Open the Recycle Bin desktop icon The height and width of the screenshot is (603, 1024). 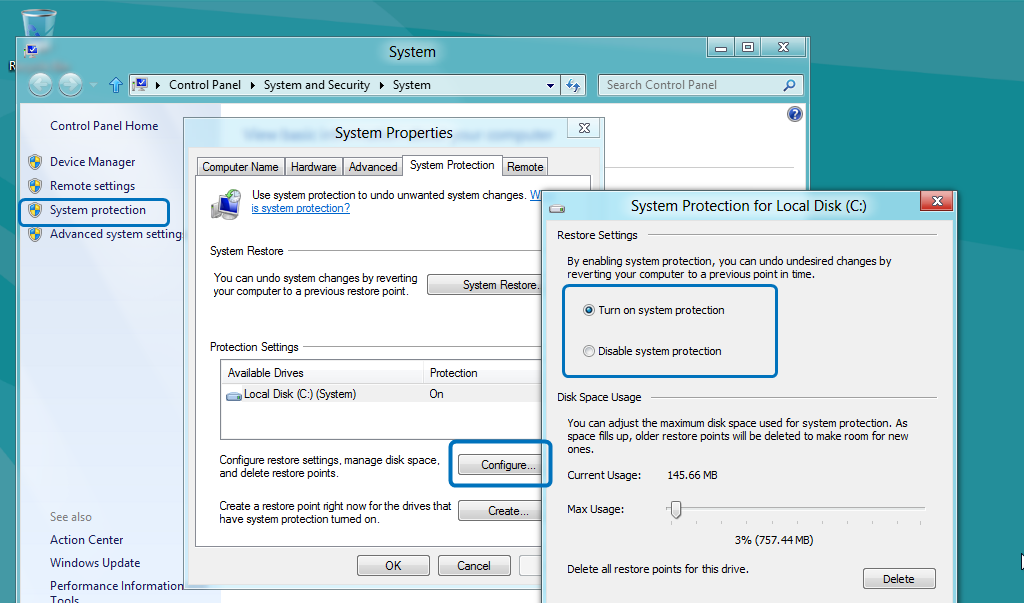[x=39, y=25]
